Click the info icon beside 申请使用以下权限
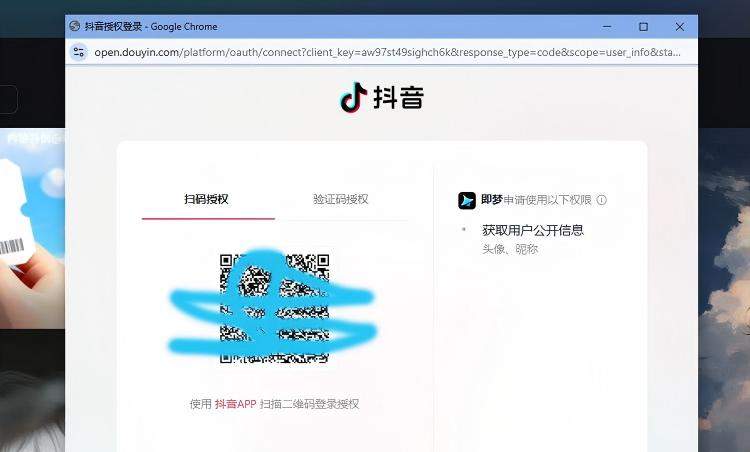Screen dimensions: 750x452 [602, 200]
